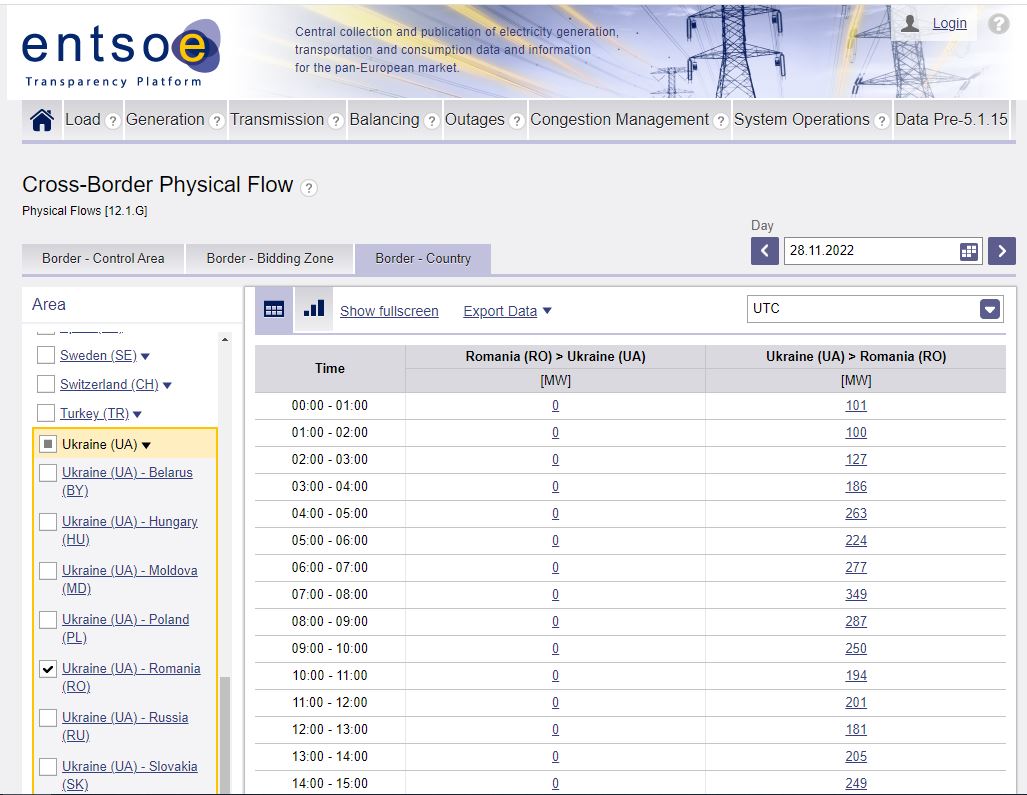The width and height of the screenshot is (1027, 795).
Task: Open the Outages menu
Action: (475, 119)
